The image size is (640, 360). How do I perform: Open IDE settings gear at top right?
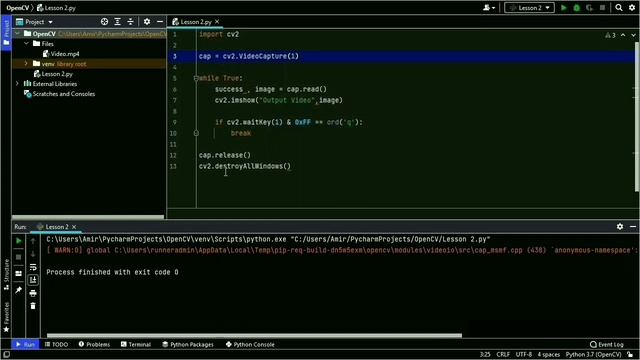(632, 8)
